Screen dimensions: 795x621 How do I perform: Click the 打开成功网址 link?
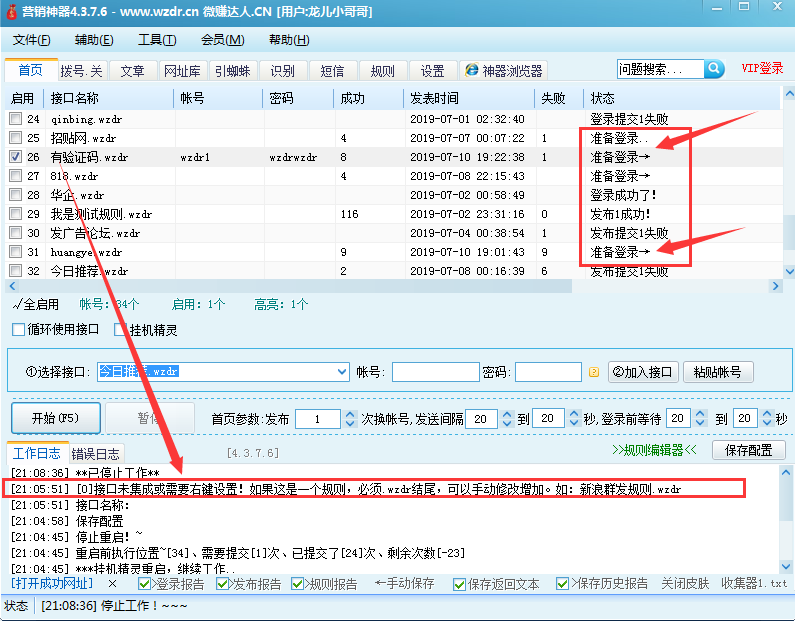click(x=52, y=583)
